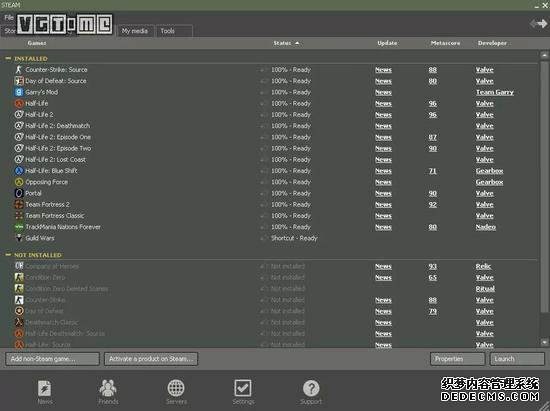The height and width of the screenshot is (411, 550).
Task: Click Add non-Steam game button
Action: (53, 359)
